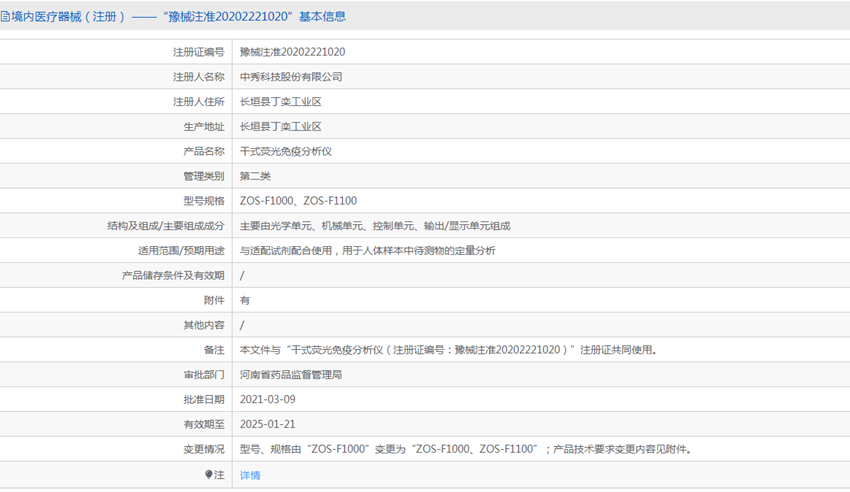
Task: Click the 管理类别 value 第二类
Action: coord(255,176)
